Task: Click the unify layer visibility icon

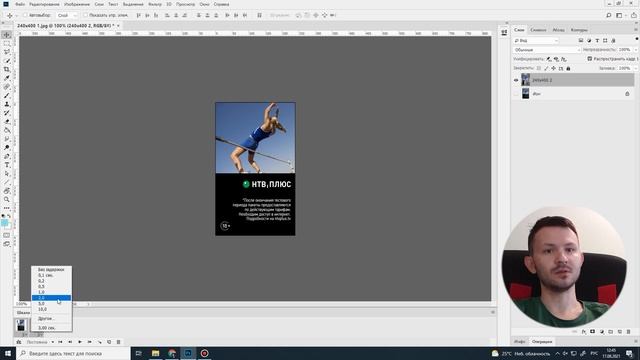Action: [556, 59]
